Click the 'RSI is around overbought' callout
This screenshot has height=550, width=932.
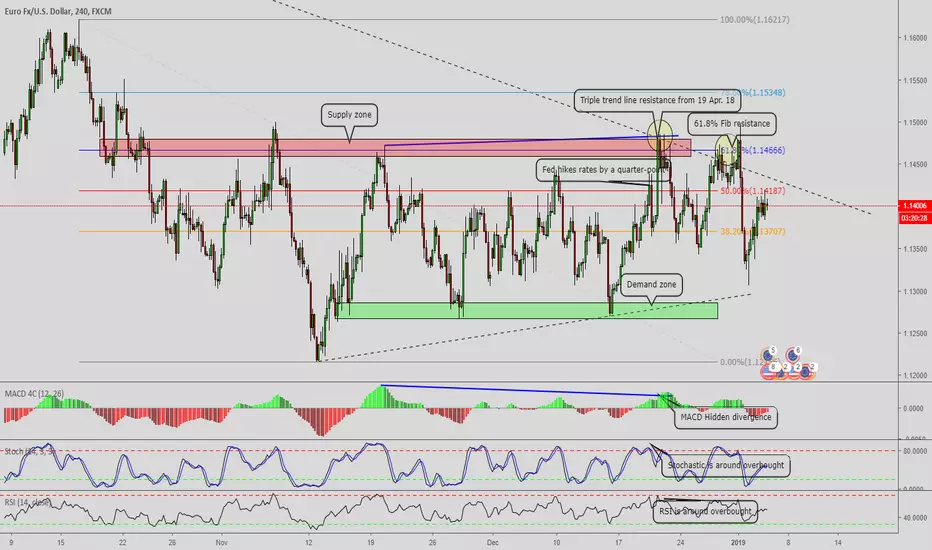(705, 511)
